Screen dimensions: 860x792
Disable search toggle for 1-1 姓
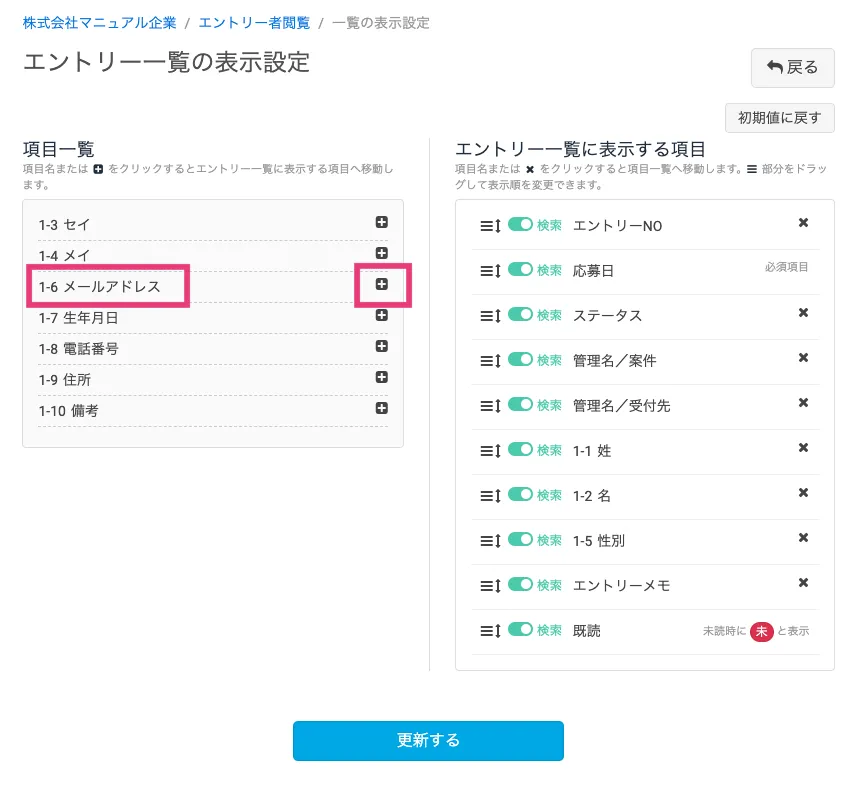click(520, 450)
